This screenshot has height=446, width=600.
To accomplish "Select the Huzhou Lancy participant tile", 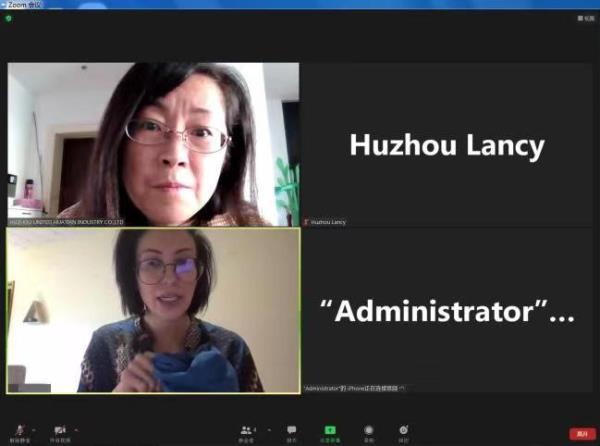I will click(447, 145).
